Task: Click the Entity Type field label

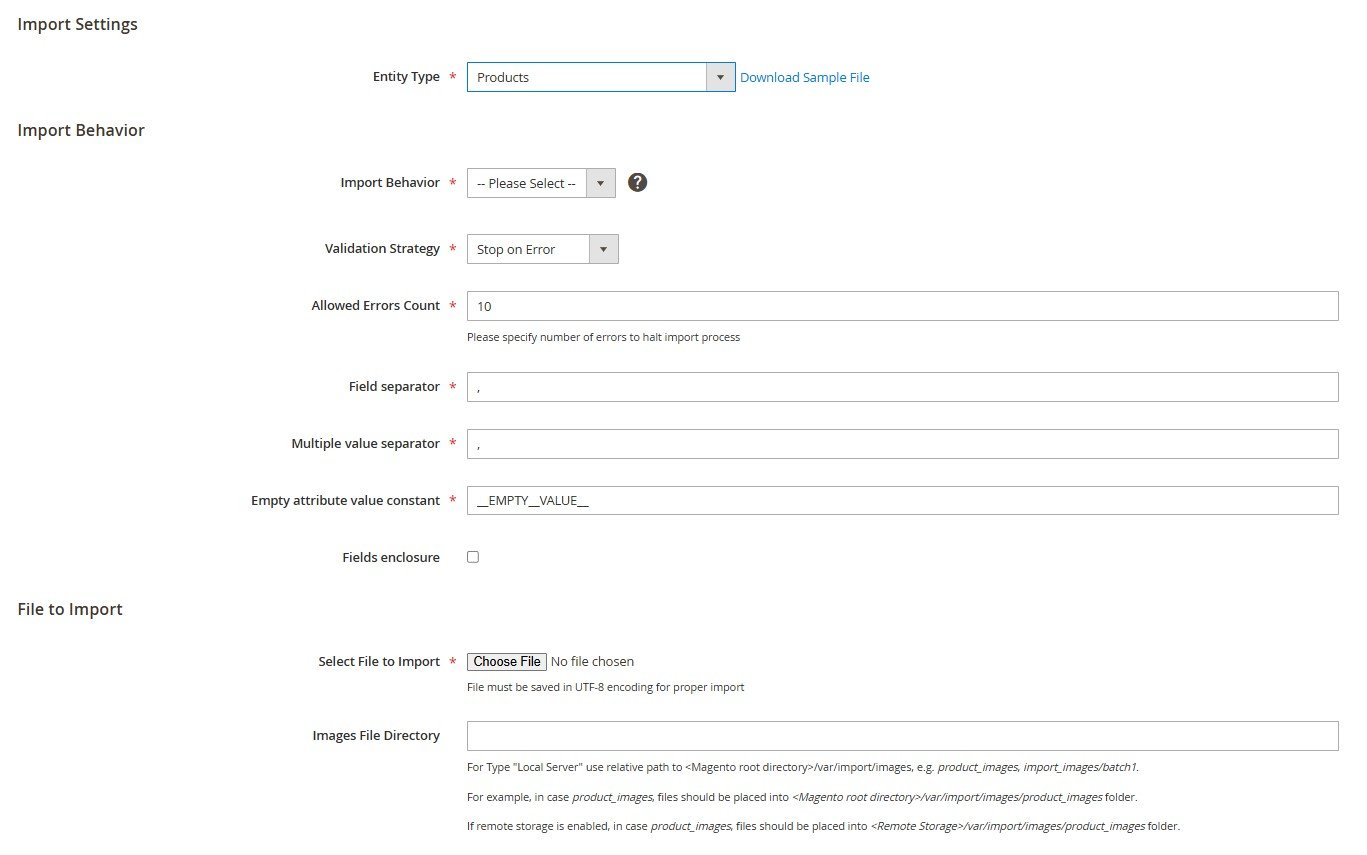Action: [406, 76]
